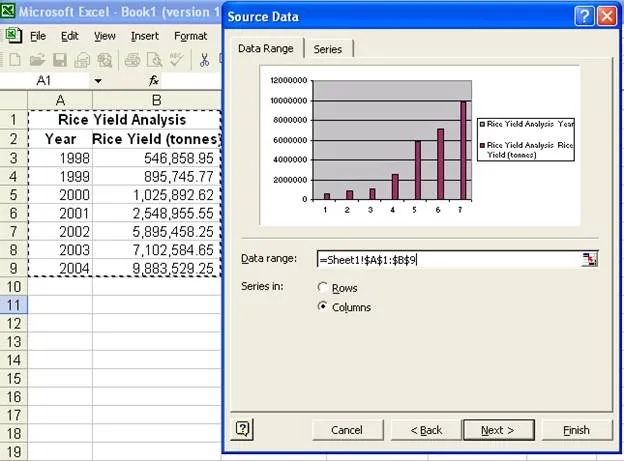
Task: Select the Rows radio button
Action: coord(322,287)
